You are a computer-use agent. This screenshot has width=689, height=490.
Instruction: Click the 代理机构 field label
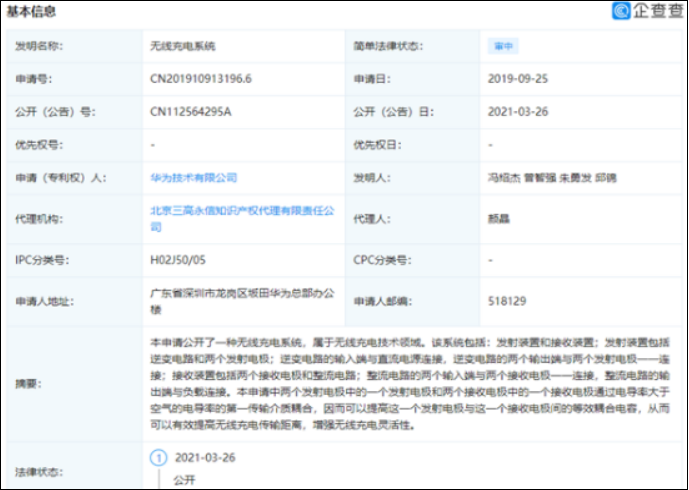click(39, 219)
